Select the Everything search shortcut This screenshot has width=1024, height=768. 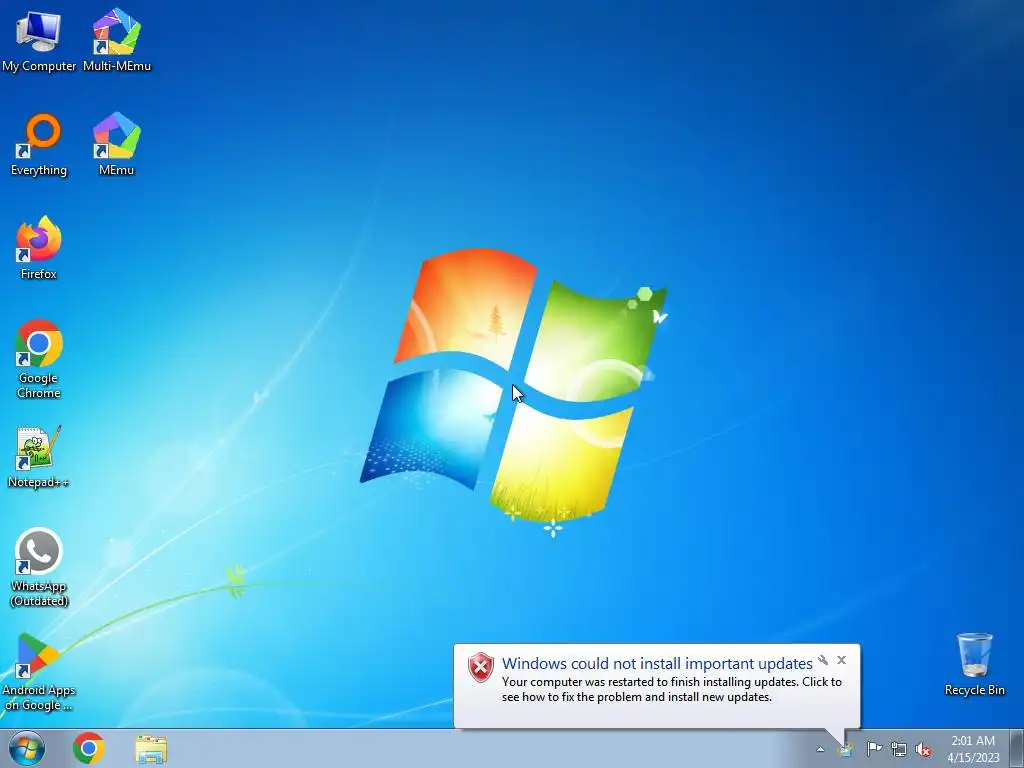point(39,145)
